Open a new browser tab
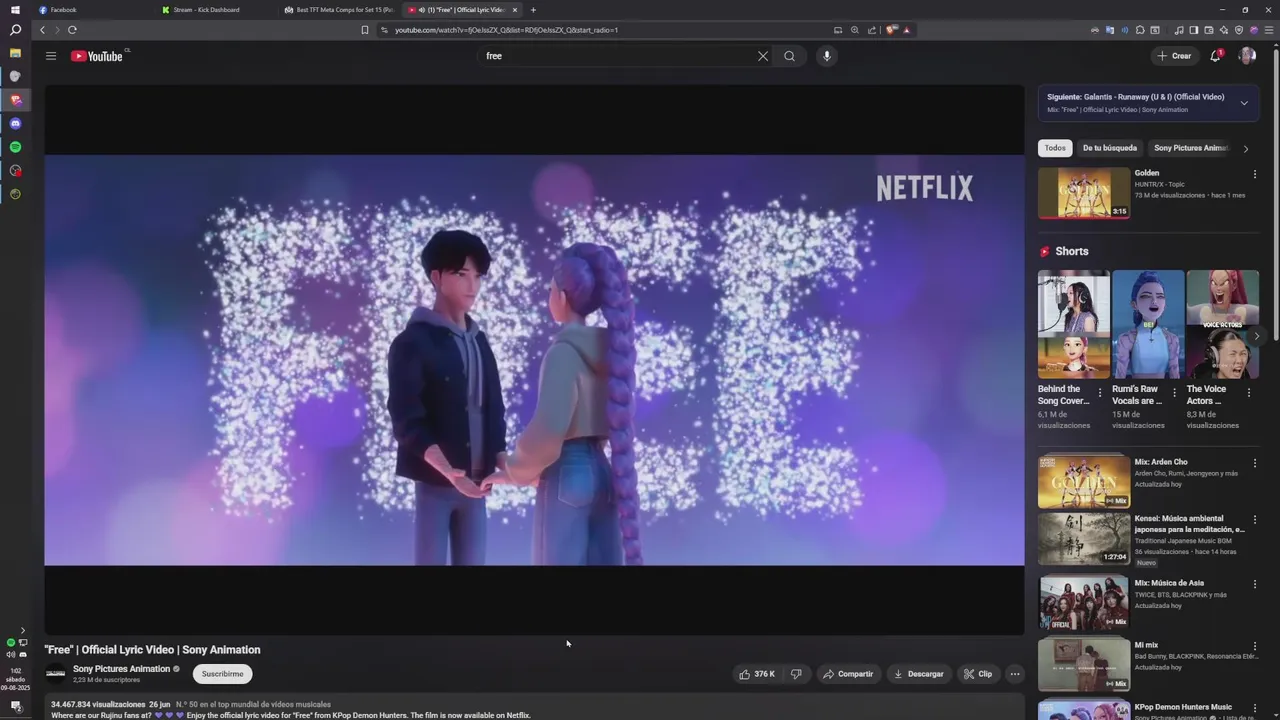The height and width of the screenshot is (720, 1280). pyautogui.click(x=533, y=10)
